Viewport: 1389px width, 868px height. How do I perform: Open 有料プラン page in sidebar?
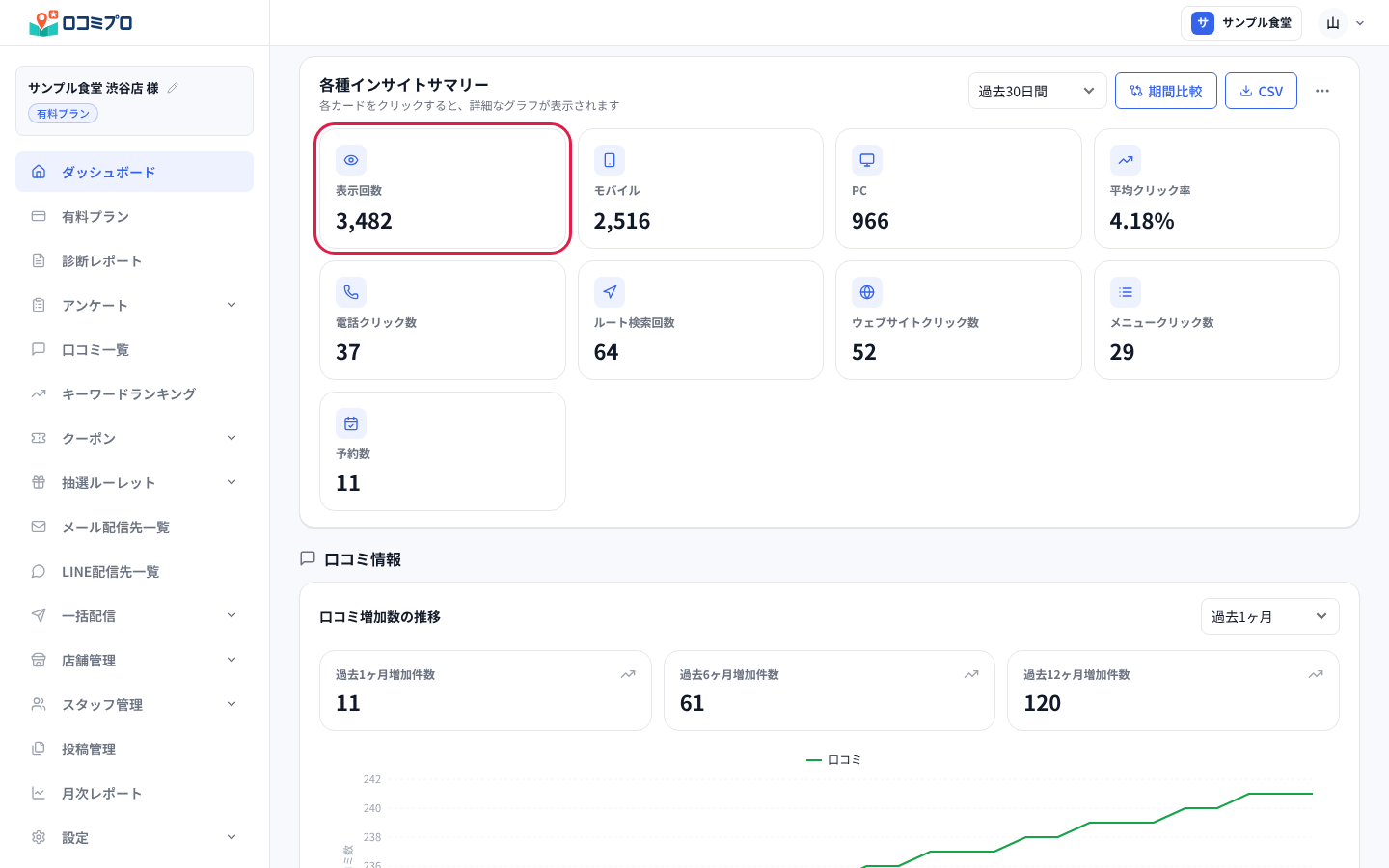tap(134, 216)
